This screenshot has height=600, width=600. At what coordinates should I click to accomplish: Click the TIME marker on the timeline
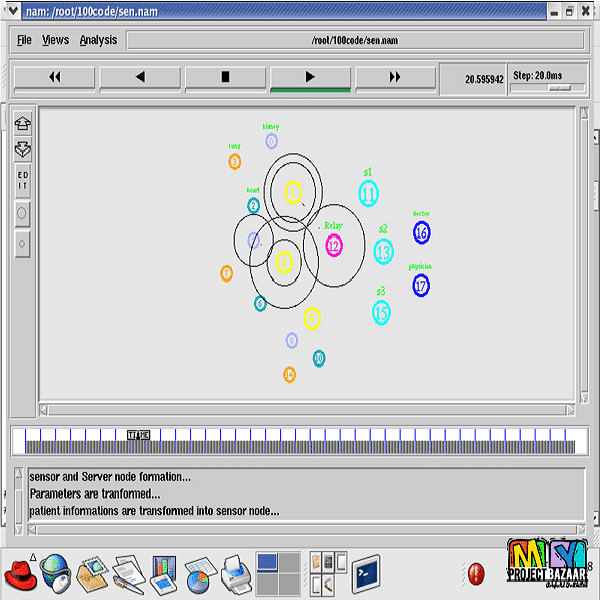[x=138, y=434]
